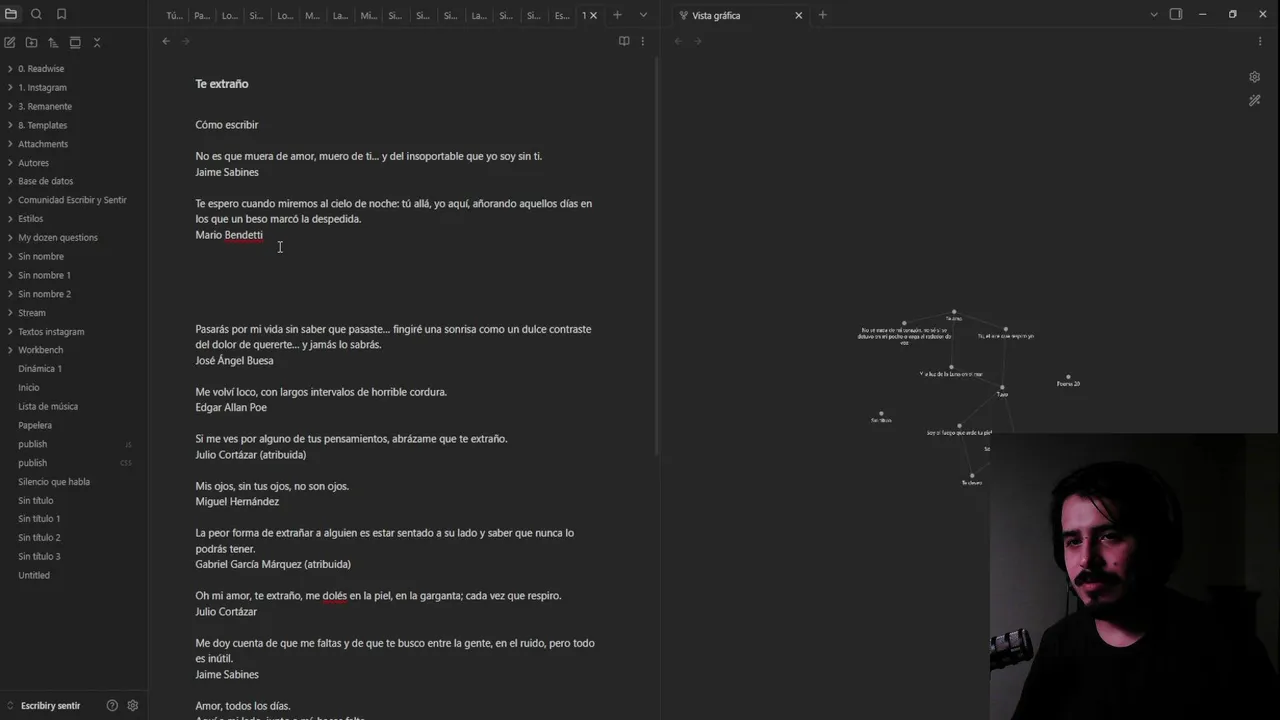Expand Comunidad Escribir y Sentir folder
Image resolution: width=1280 pixels, height=720 pixels.
pos(74,200)
